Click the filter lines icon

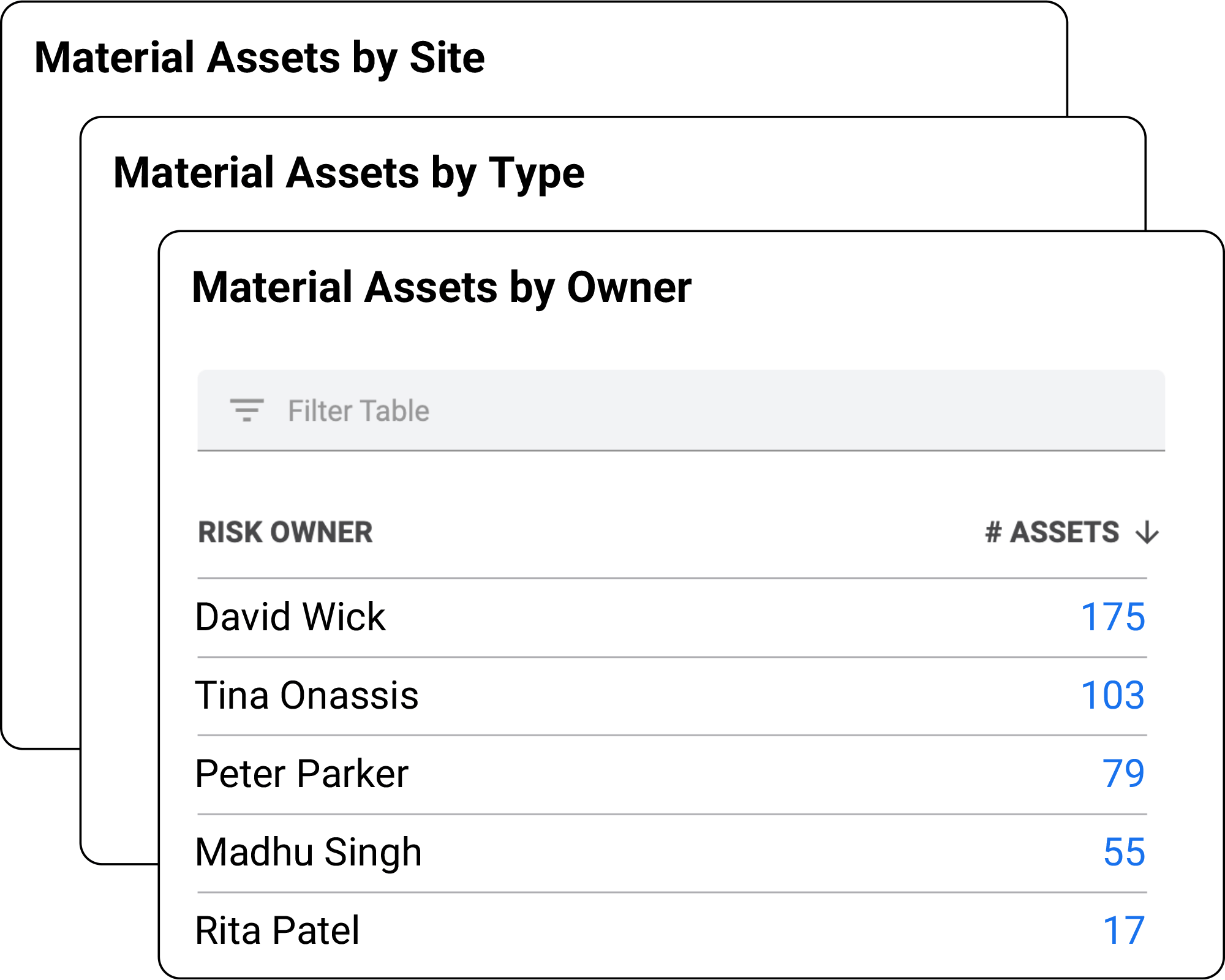[x=247, y=410]
